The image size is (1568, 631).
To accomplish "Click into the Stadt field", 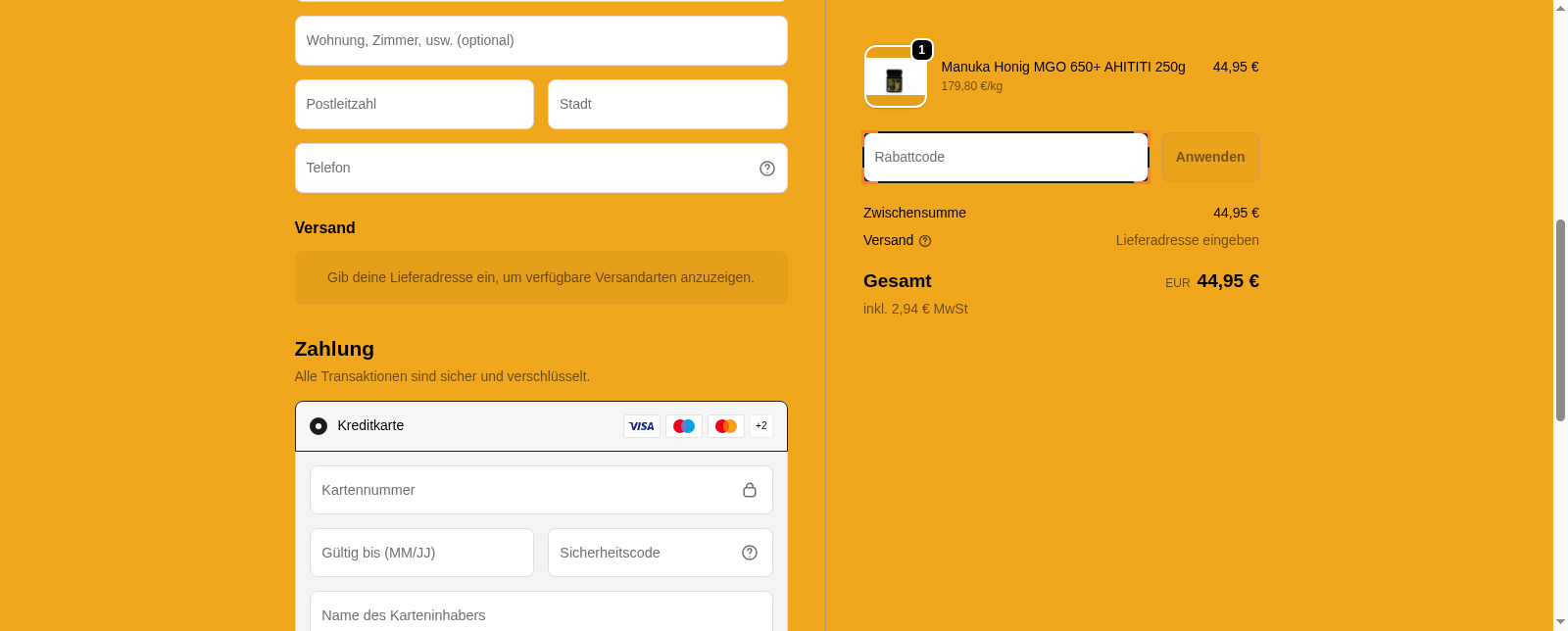I will (x=667, y=105).
